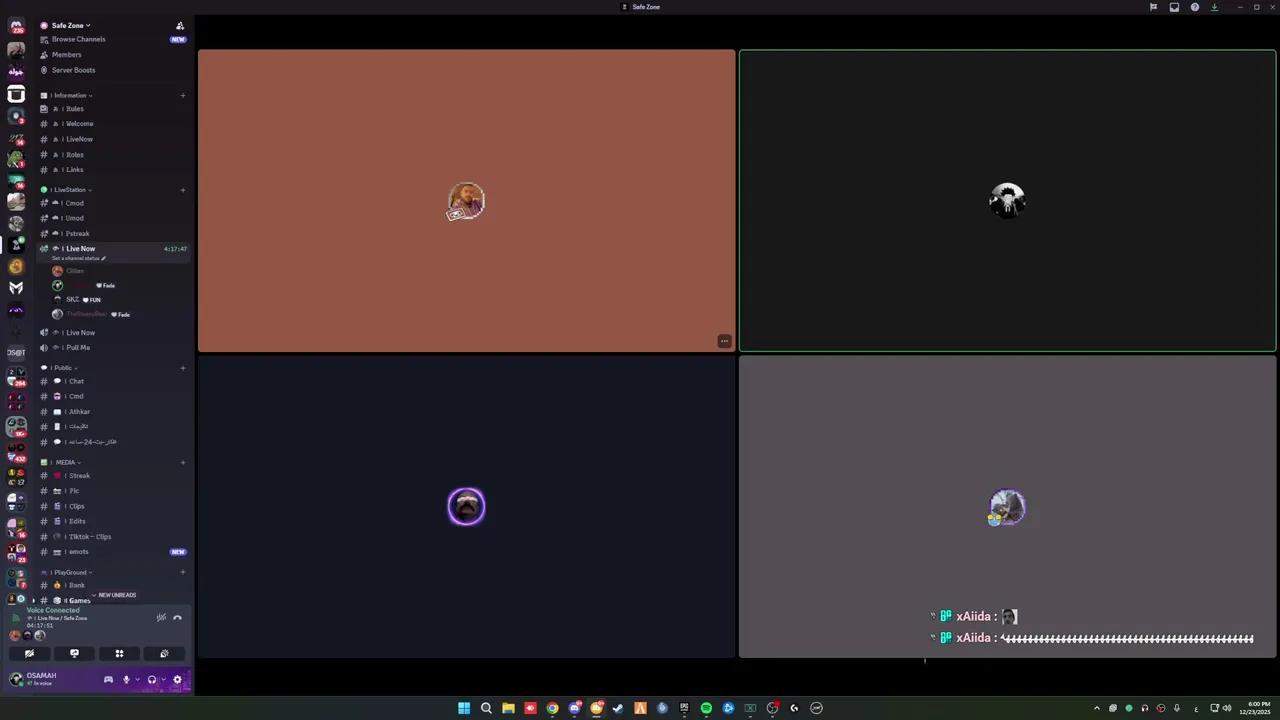1280x720 pixels.
Task: Disconnect from voice with hang-up icon
Action: [178, 617]
